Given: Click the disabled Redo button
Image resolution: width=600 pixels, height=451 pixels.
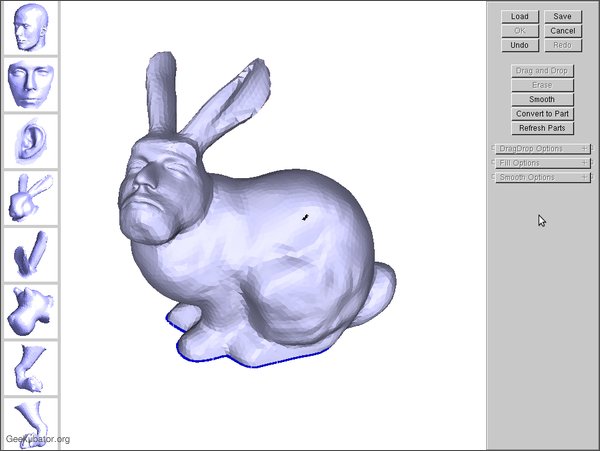Looking at the screenshot, I should pyautogui.click(x=562, y=45).
